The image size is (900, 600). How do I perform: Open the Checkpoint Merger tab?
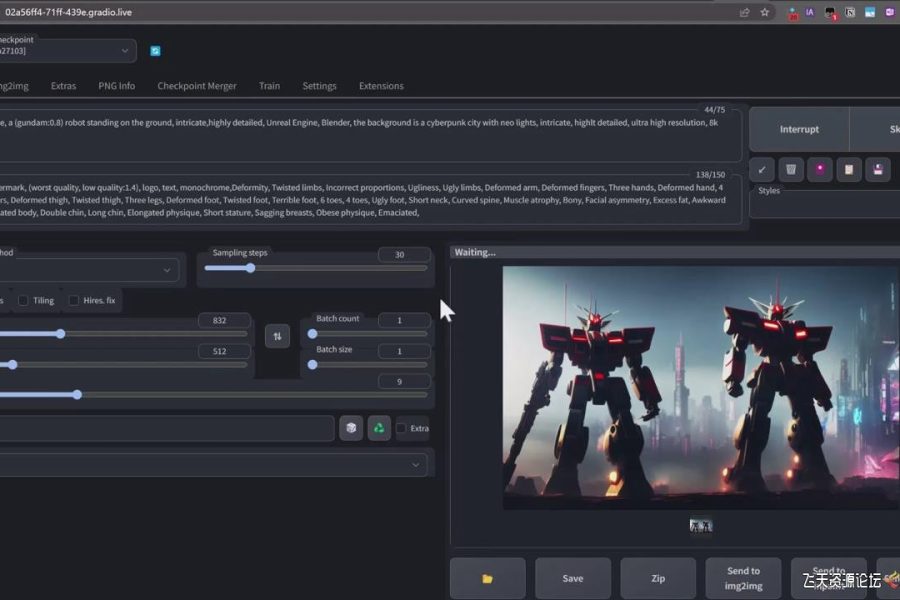coord(197,86)
